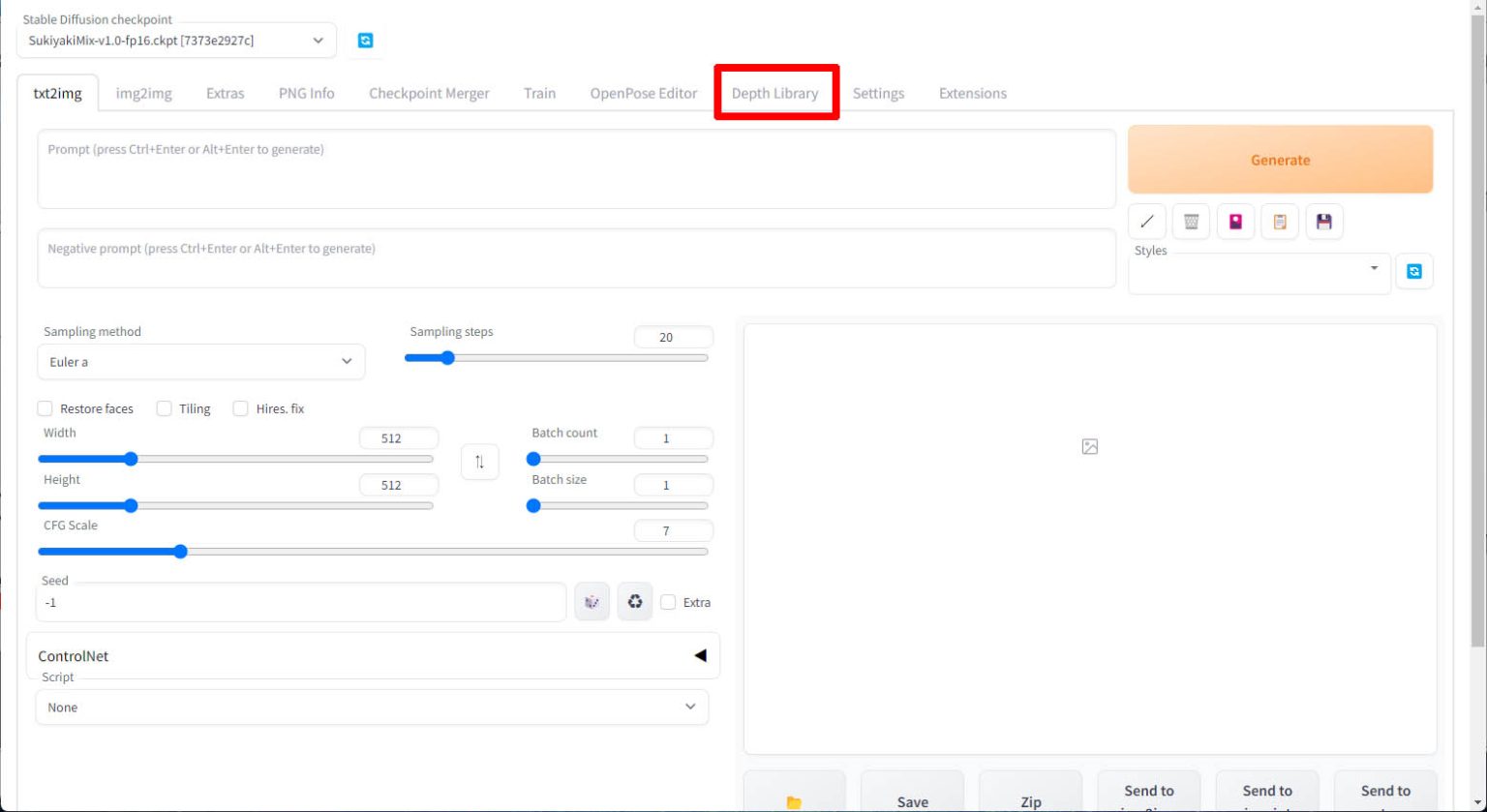Click the arrow icon to read last generation parameters

(1147, 222)
